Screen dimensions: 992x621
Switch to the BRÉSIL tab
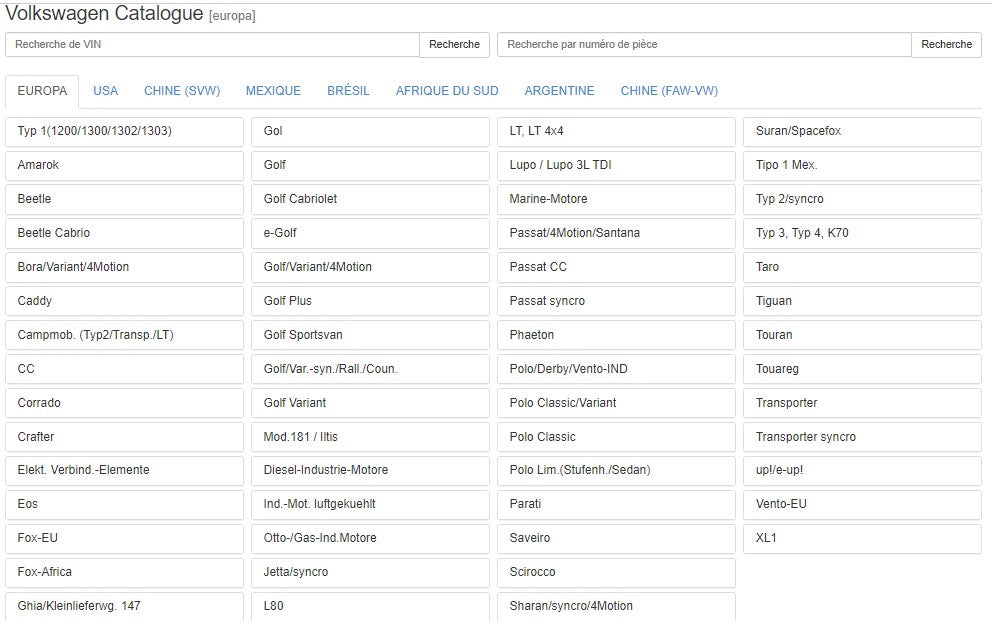[x=348, y=91]
